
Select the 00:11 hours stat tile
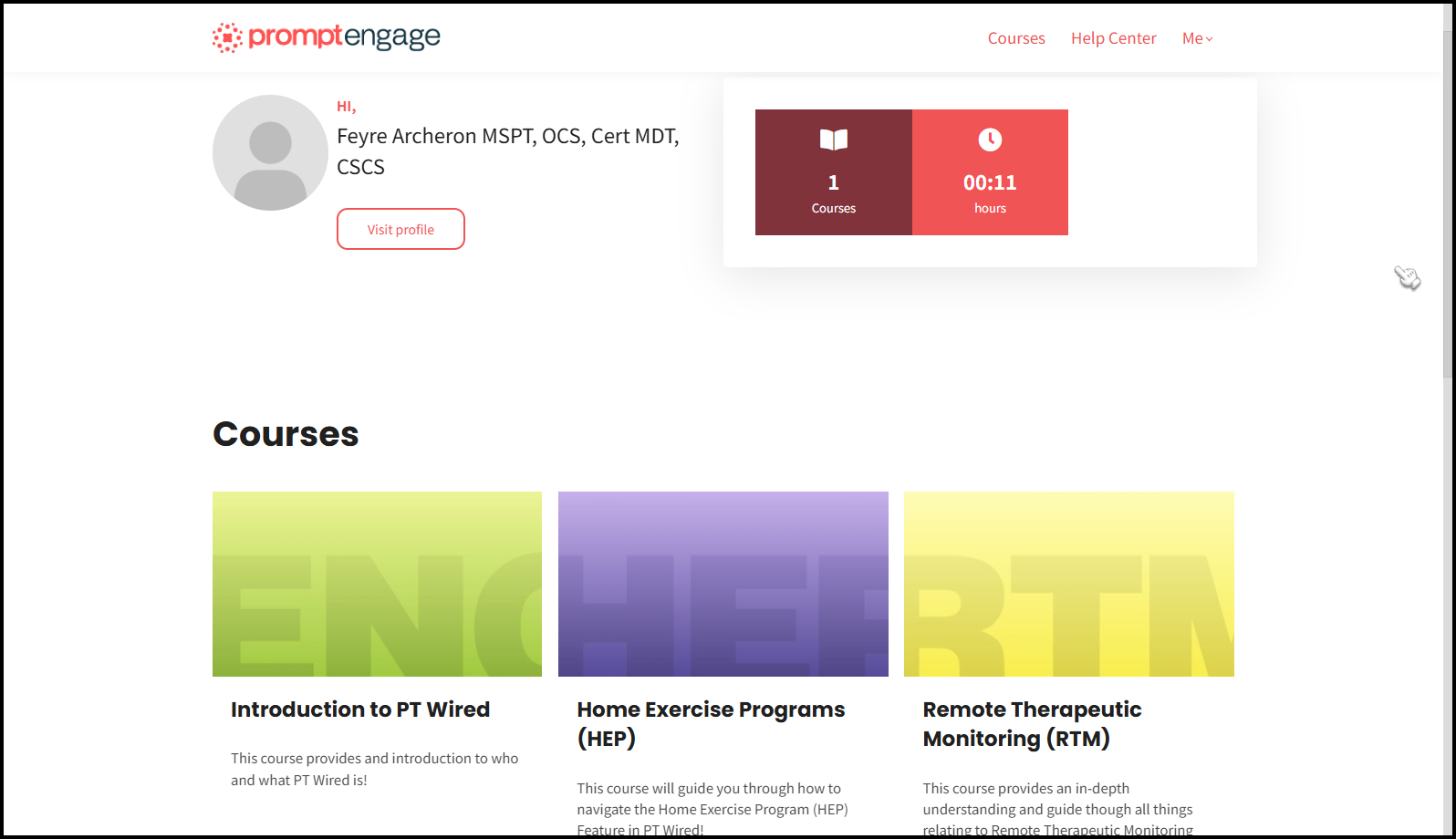coord(990,172)
